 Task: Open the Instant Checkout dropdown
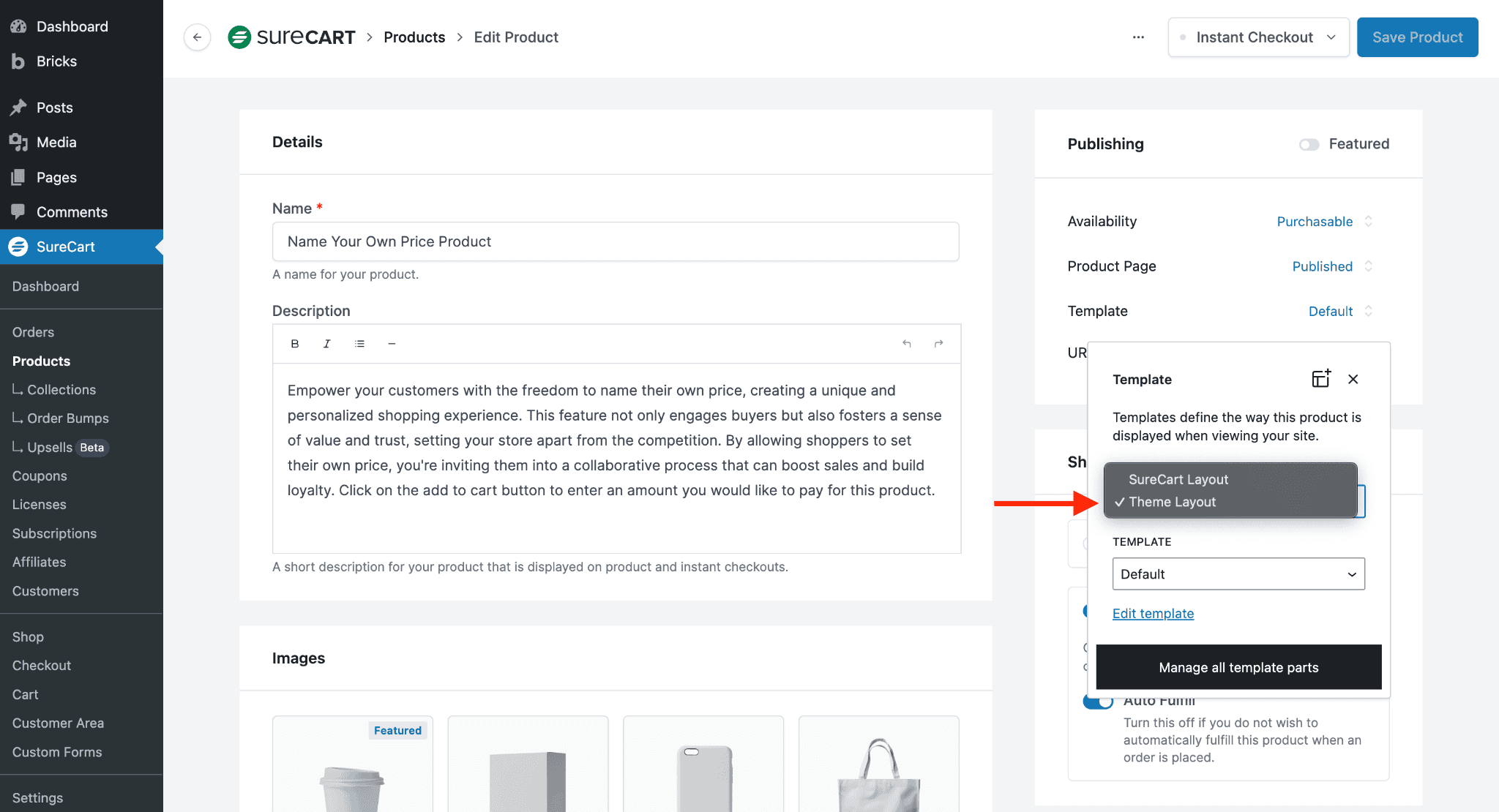coord(1258,37)
